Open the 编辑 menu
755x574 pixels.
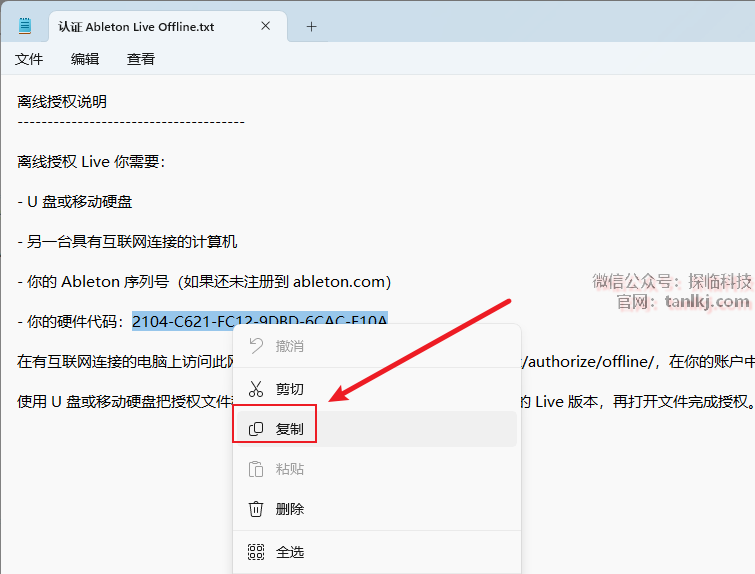coord(85,59)
